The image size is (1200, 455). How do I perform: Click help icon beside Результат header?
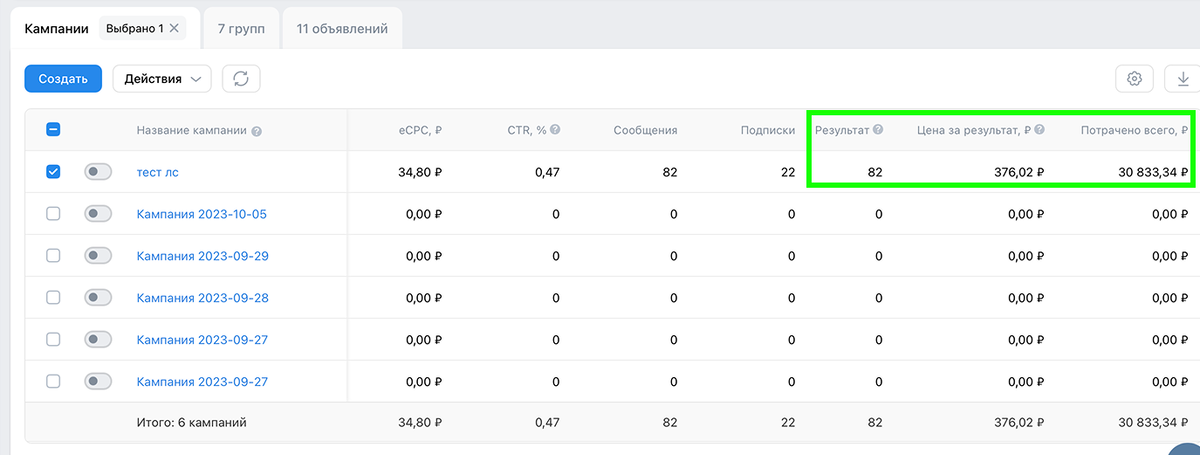(878, 130)
